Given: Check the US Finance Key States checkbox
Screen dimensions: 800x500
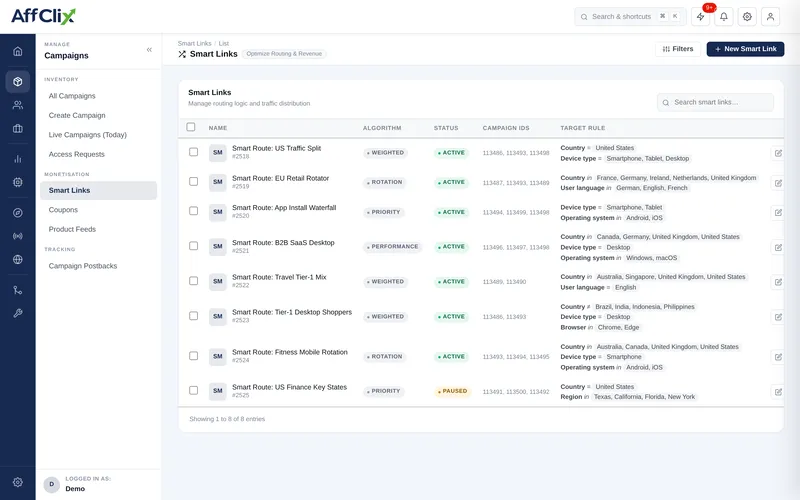Looking at the screenshot, I should coord(193,390).
